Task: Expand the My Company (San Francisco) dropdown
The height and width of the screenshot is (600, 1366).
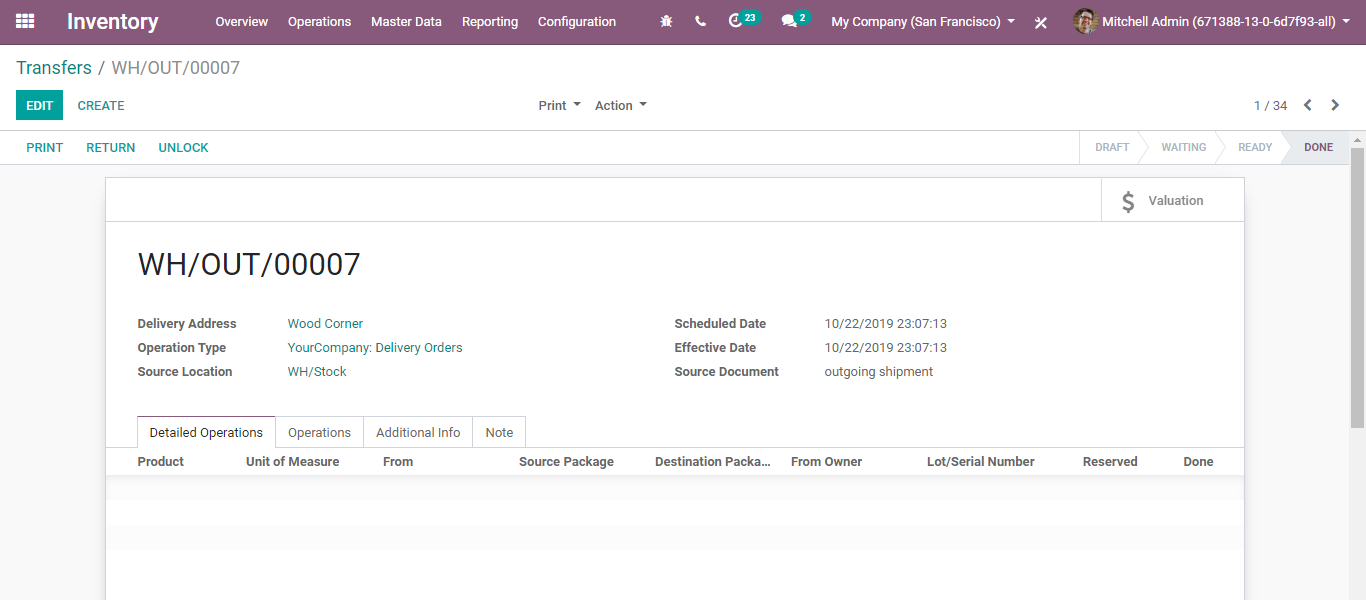Action: point(923,21)
